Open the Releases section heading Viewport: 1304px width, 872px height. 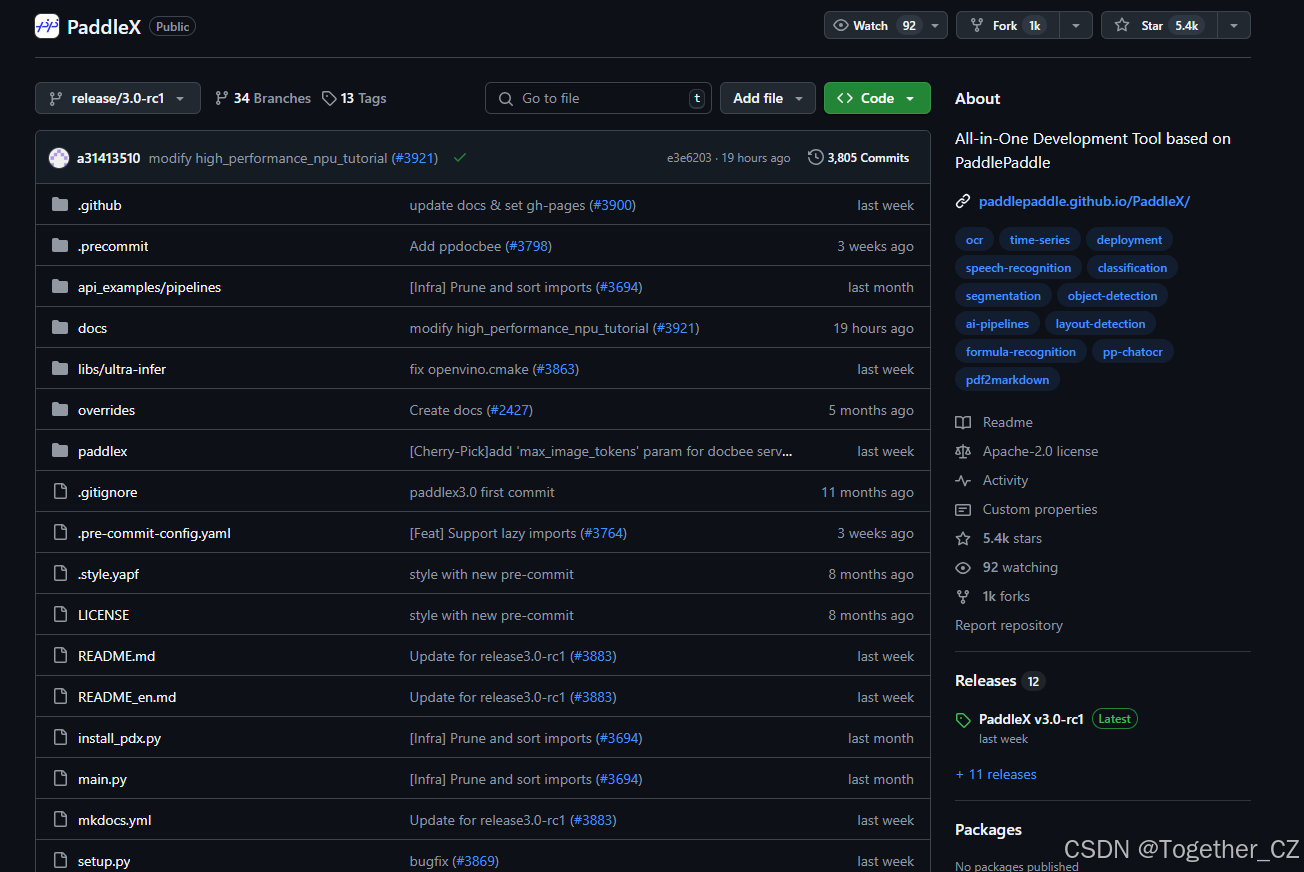[985, 680]
